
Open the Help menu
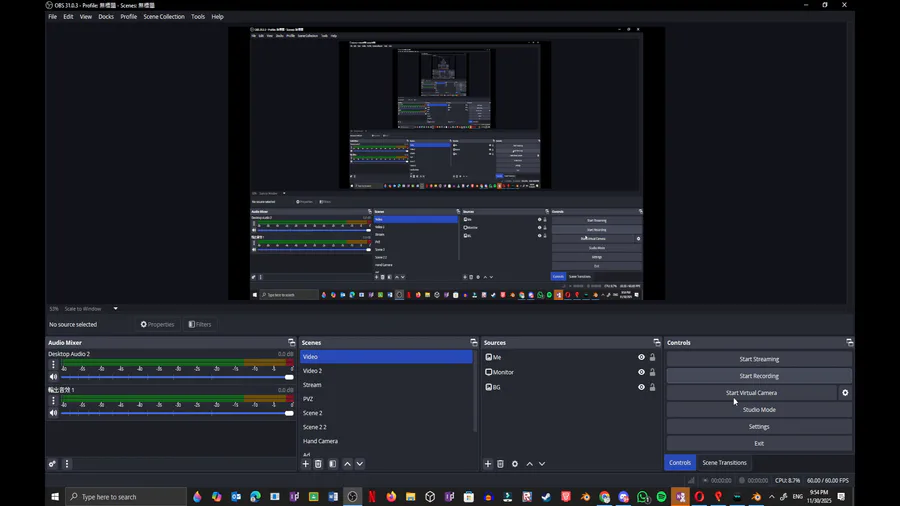coord(218,17)
